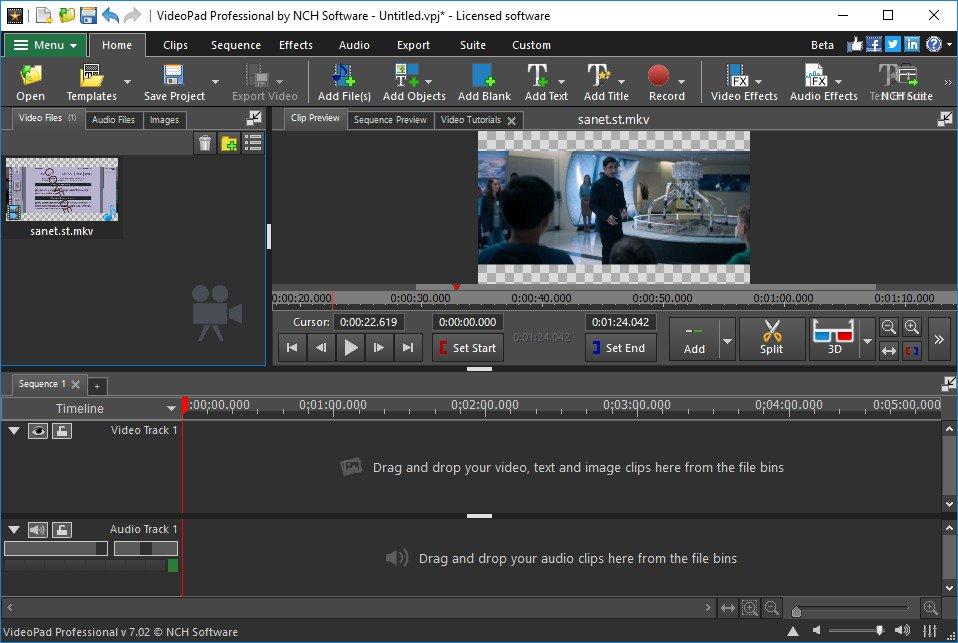Collapse Audio Track 1 with its triangle
The image size is (958, 643).
point(14,529)
